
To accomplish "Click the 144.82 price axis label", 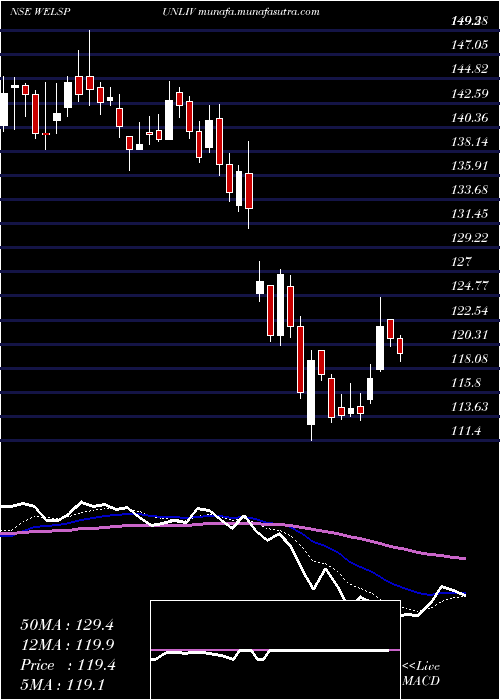I will pyautogui.click(x=468, y=69).
